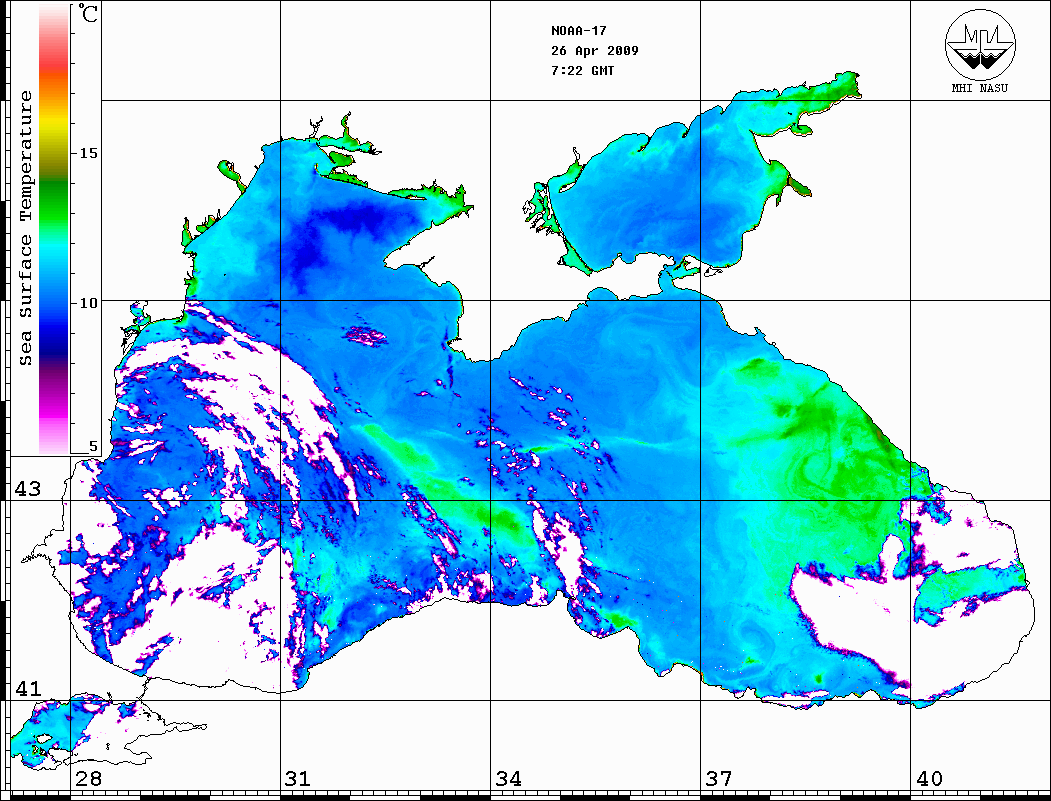Click the "7:22 GMT" time text
Viewport: 1051px width, 801px height.
582,70
